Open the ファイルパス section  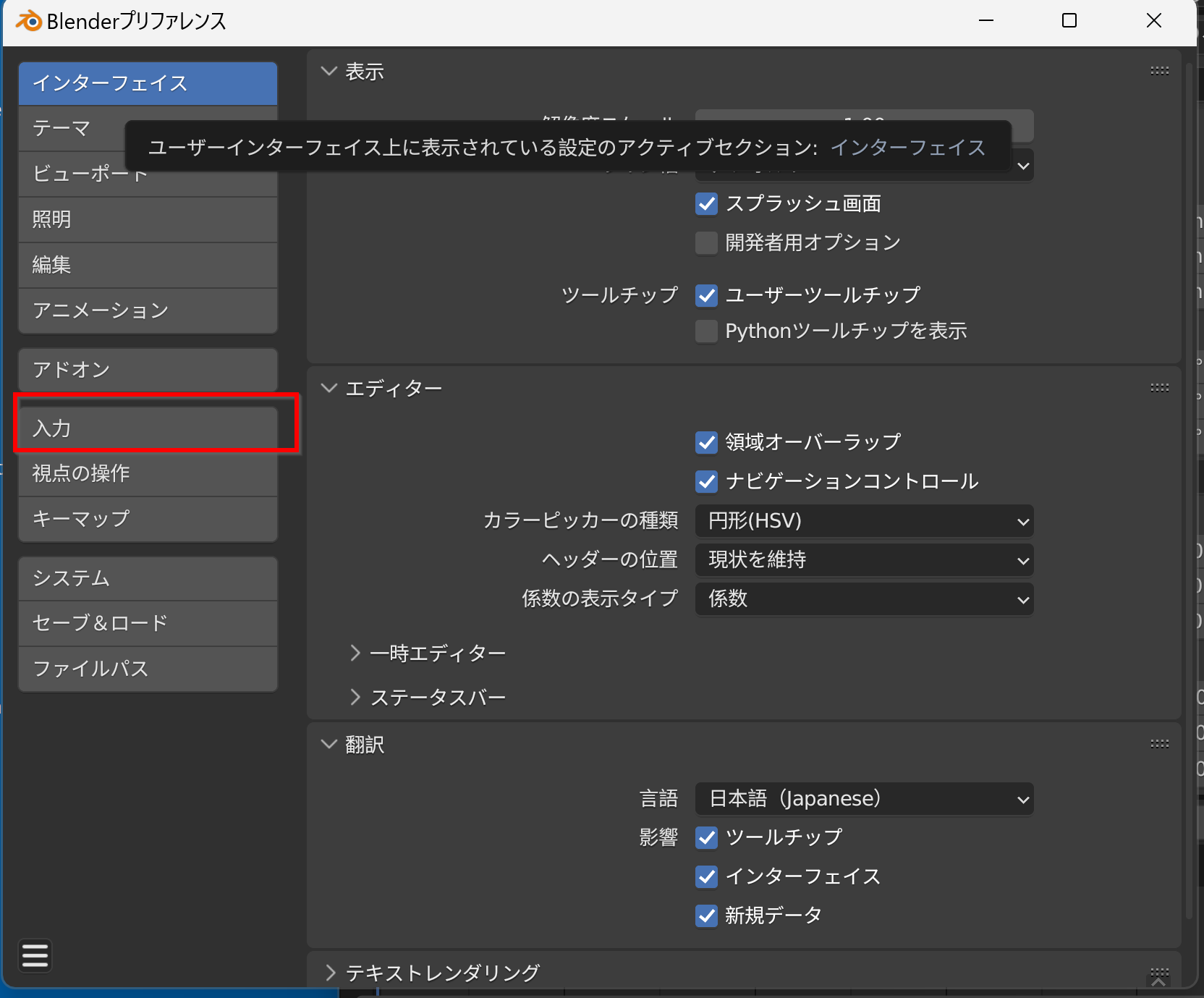pyautogui.click(x=148, y=669)
